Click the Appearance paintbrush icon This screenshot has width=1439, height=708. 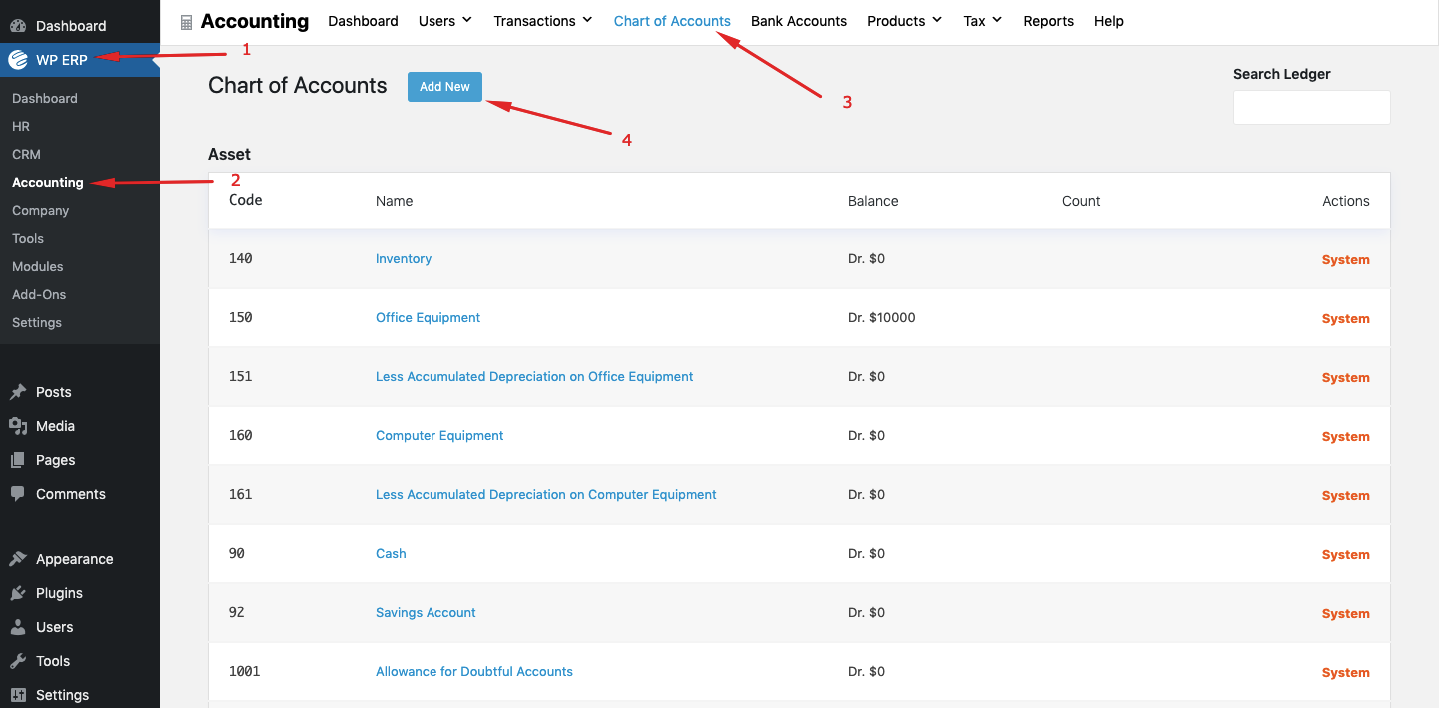(x=18, y=559)
